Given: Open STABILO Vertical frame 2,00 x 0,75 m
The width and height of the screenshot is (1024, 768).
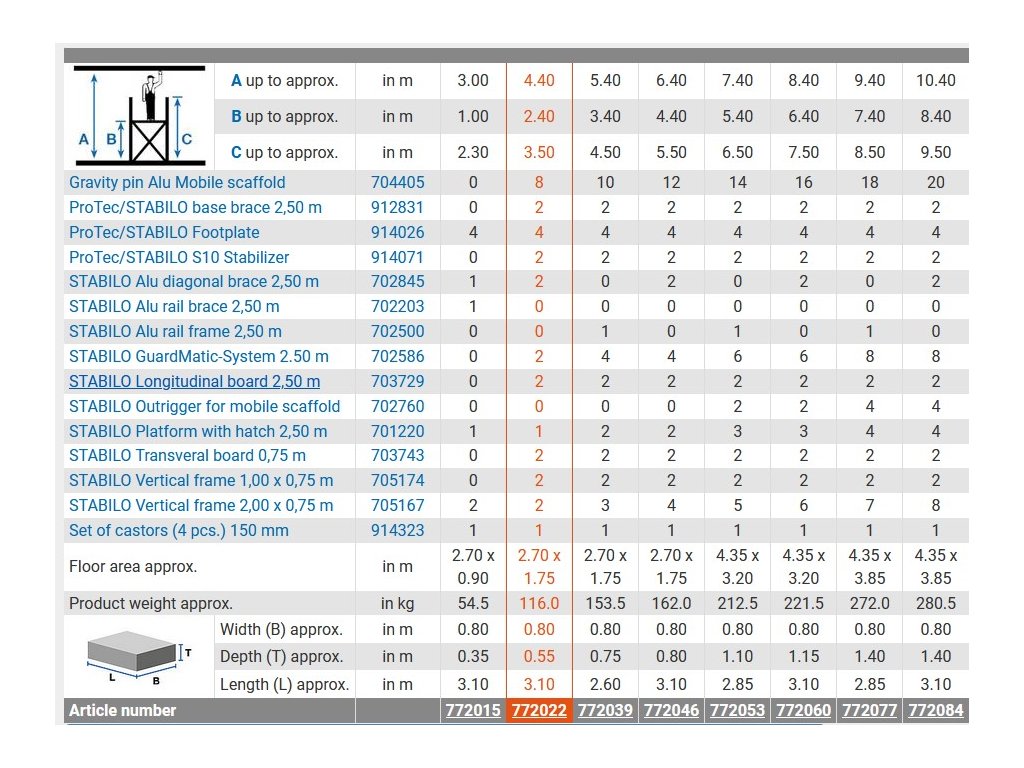Looking at the screenshot, I should click(x=201, y=505).
